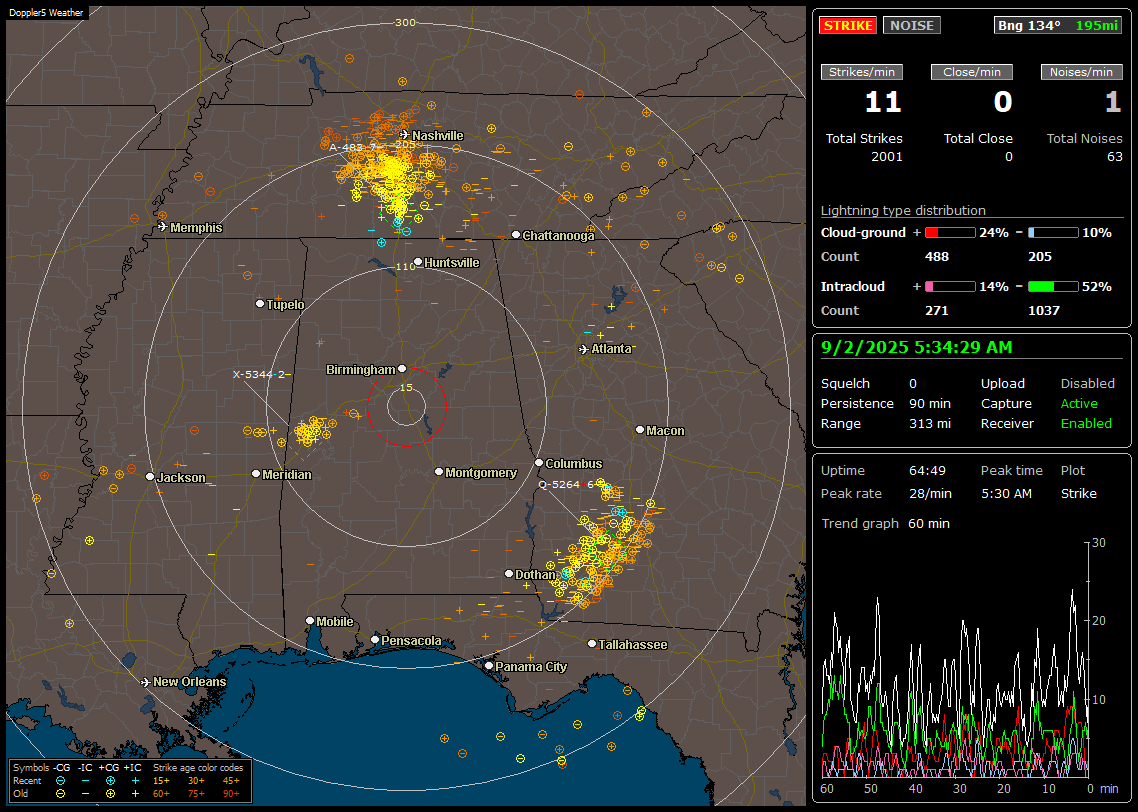This screenshot has width=1138, height=812.
Task: Click the Old -CG legend symbol
Action: pos(60,794)
